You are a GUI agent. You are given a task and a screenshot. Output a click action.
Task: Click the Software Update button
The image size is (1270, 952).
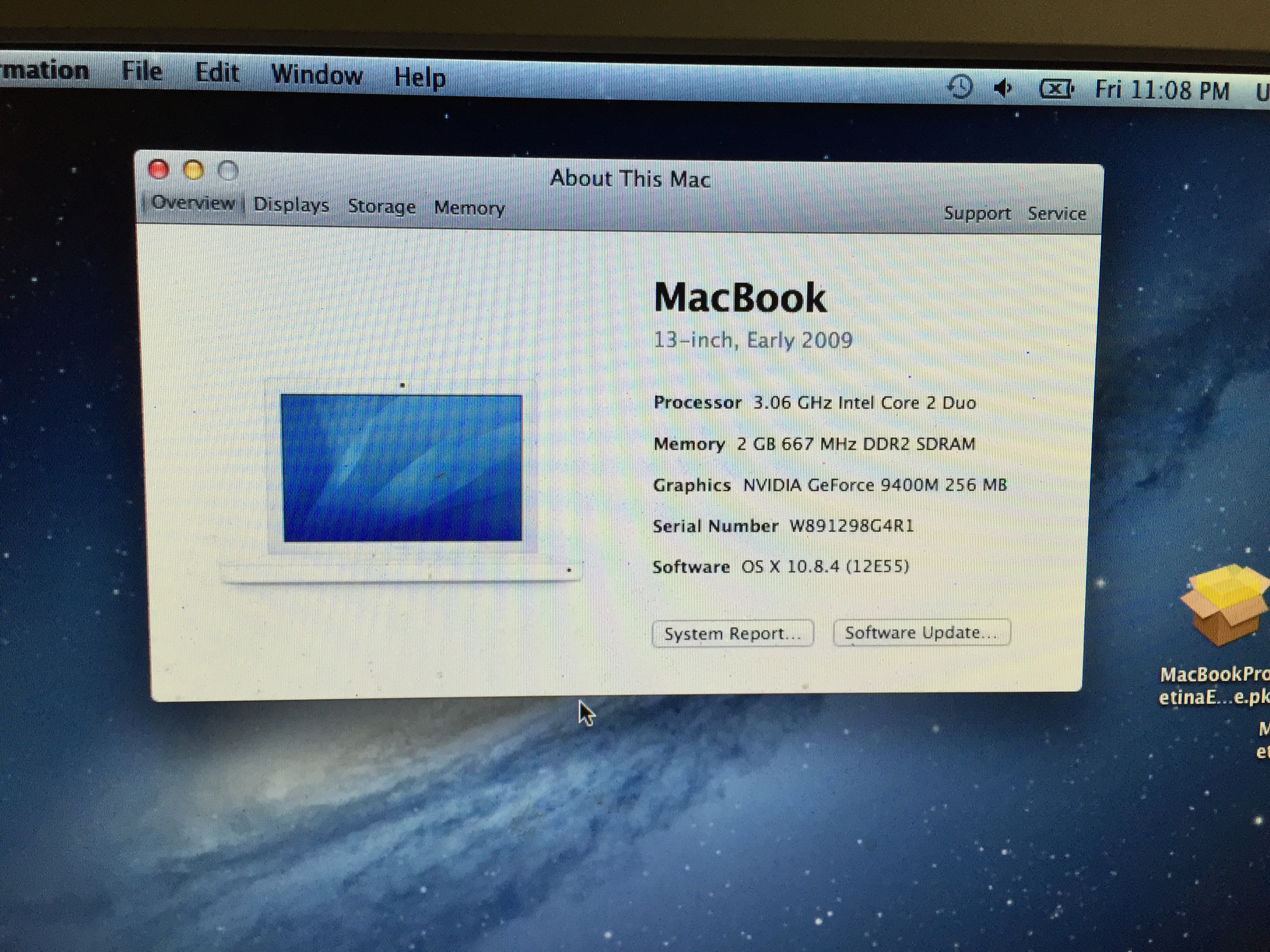click(921, 632)
